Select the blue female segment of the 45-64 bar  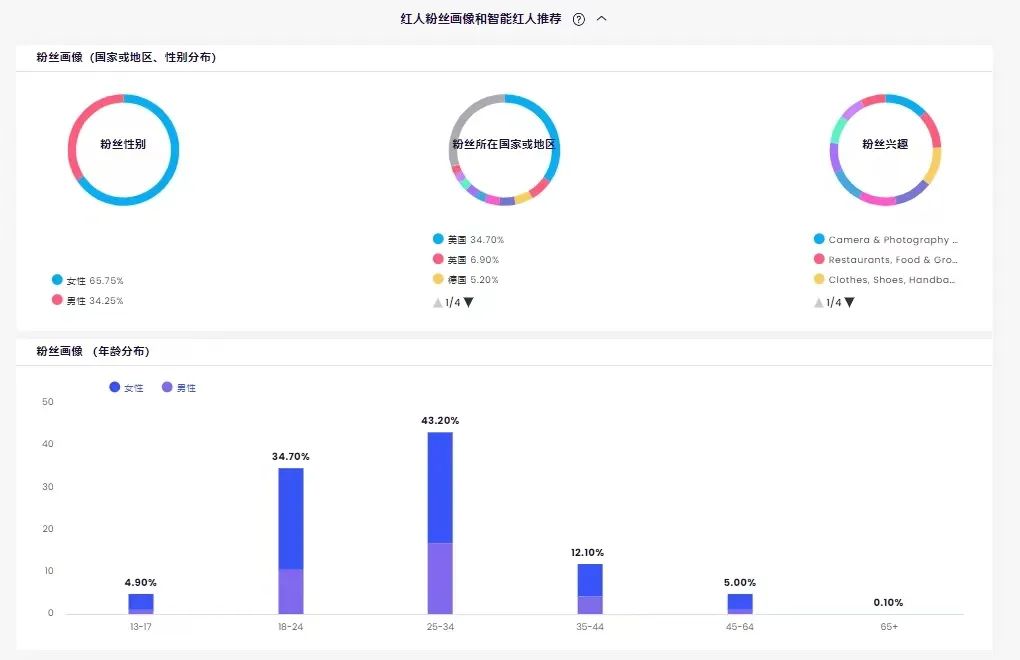click(x=740, y=601)
